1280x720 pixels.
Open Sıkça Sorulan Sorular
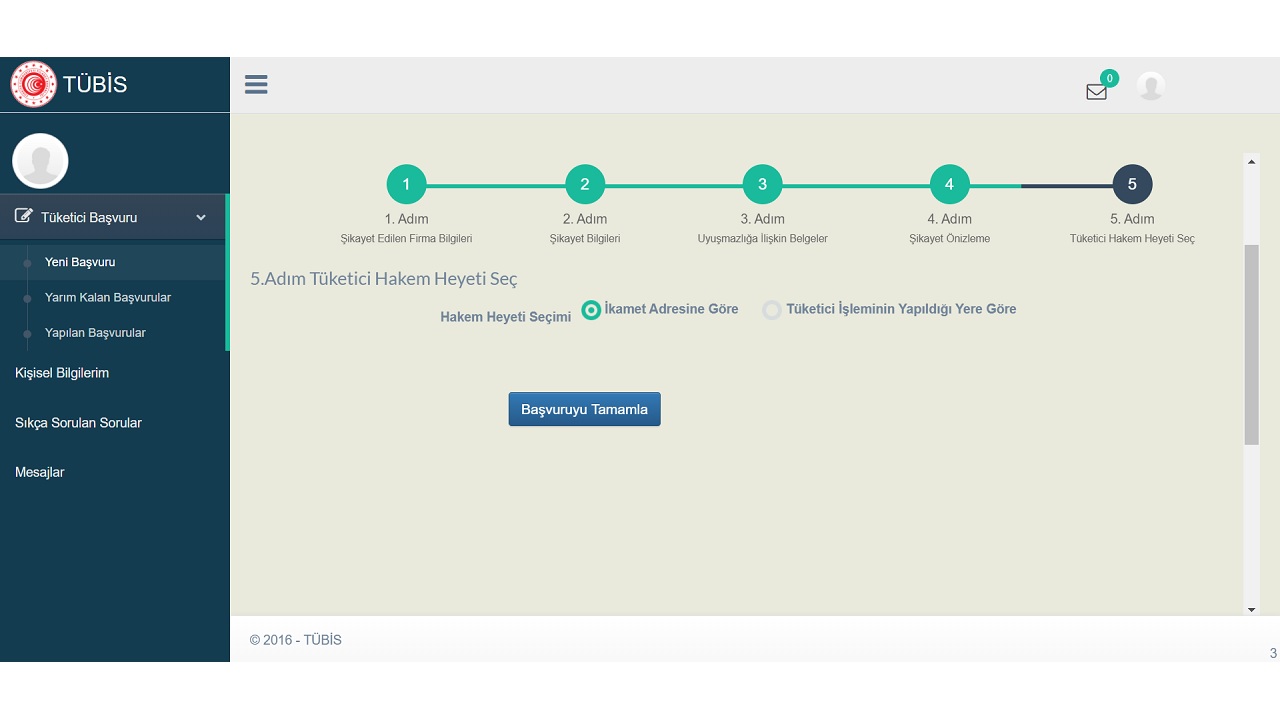pyautogui.click(x=78, y=423)
